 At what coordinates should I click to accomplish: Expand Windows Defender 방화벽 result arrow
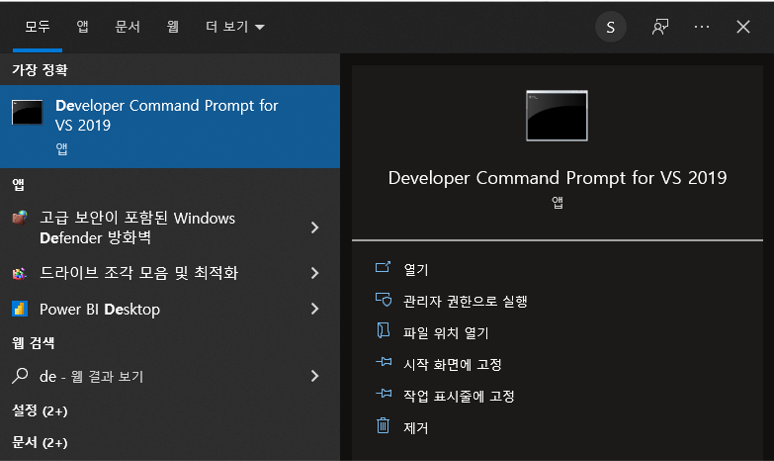tap(315, 228)
